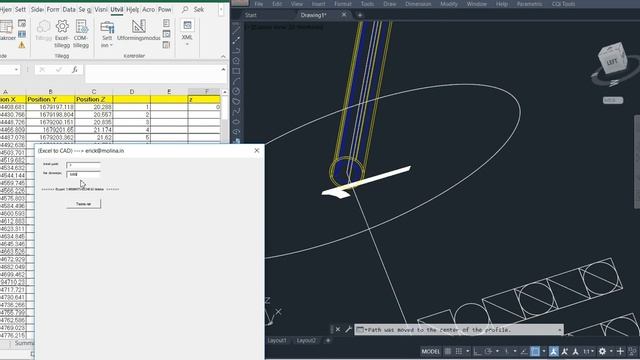Click the ViewCube LEFT face
Viewport: 640px width, 360px height.
pyautogui.click(x=612, y=62)
